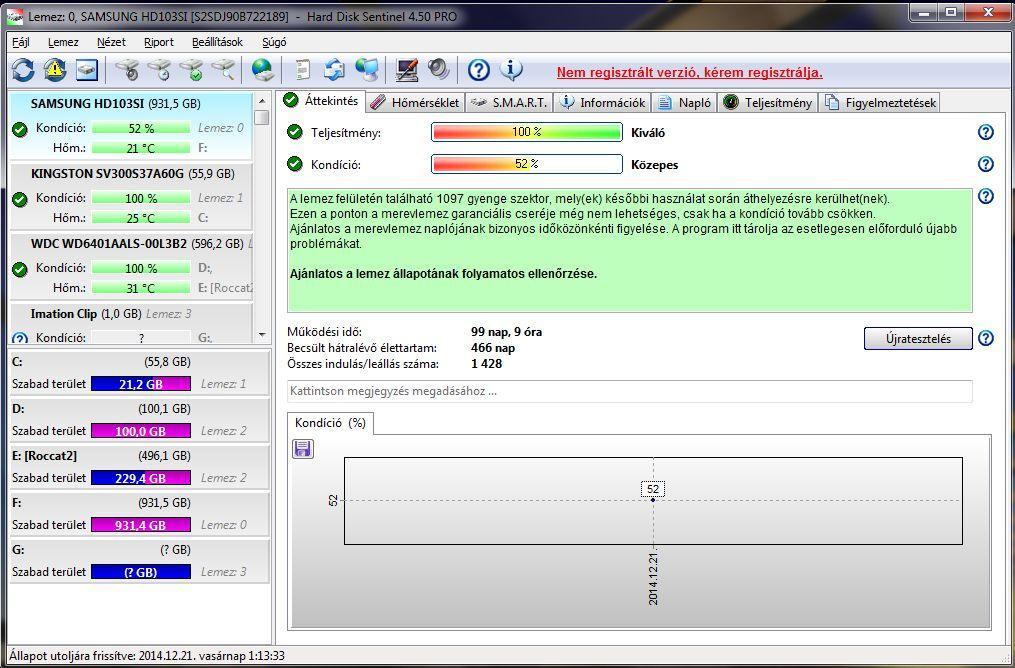The image size is (1015, 668).
Task: Open the text report document icon
Action: (x=302, y=70)
